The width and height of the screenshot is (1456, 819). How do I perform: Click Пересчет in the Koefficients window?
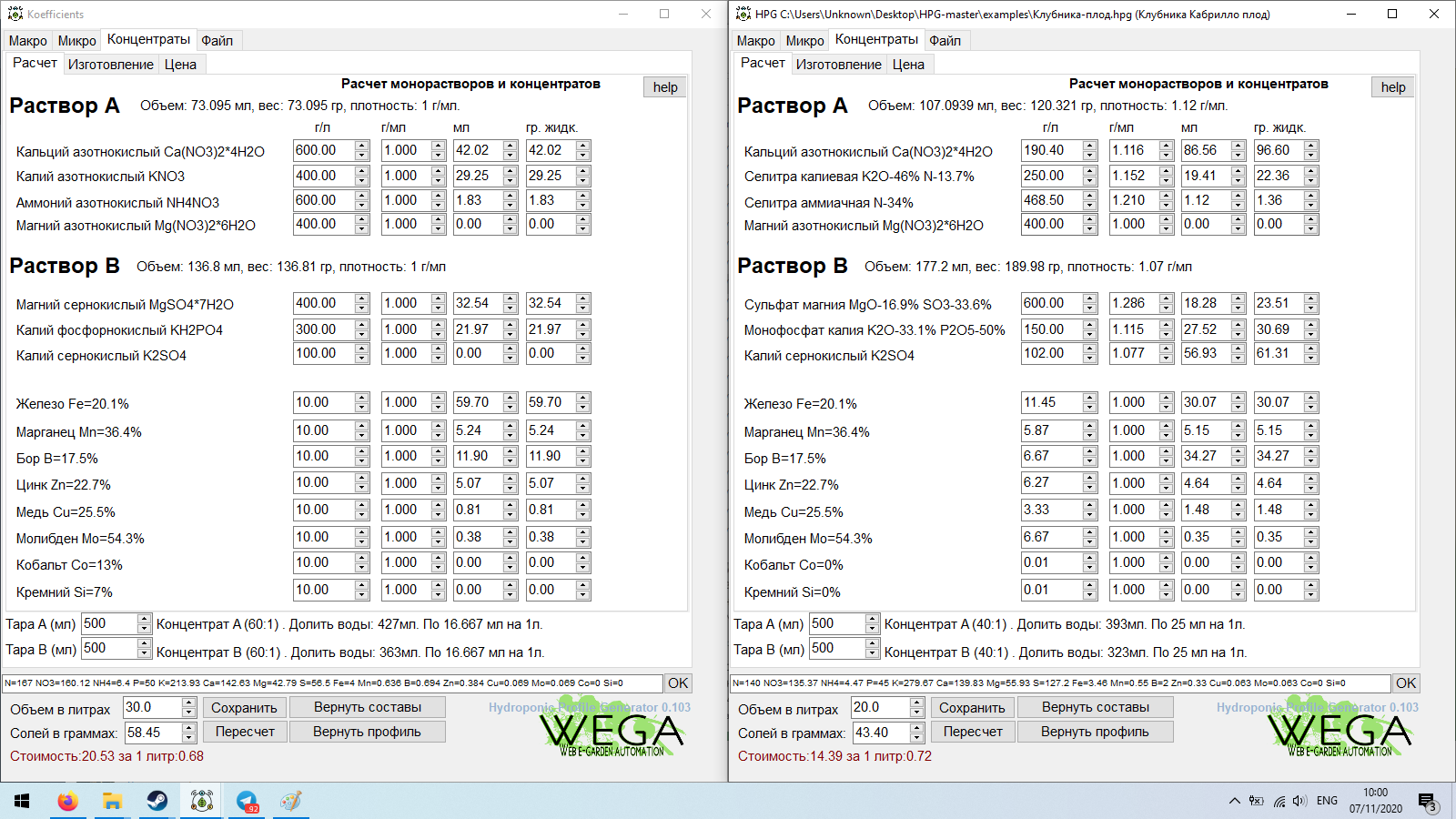(244, 732)
